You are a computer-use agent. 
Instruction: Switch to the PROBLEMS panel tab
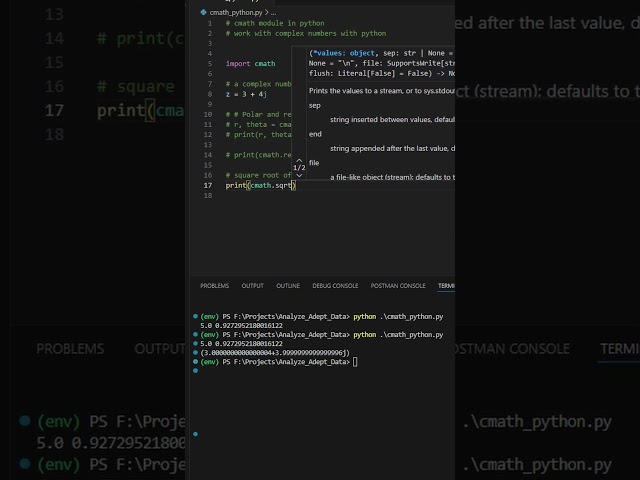click(215, 286)
